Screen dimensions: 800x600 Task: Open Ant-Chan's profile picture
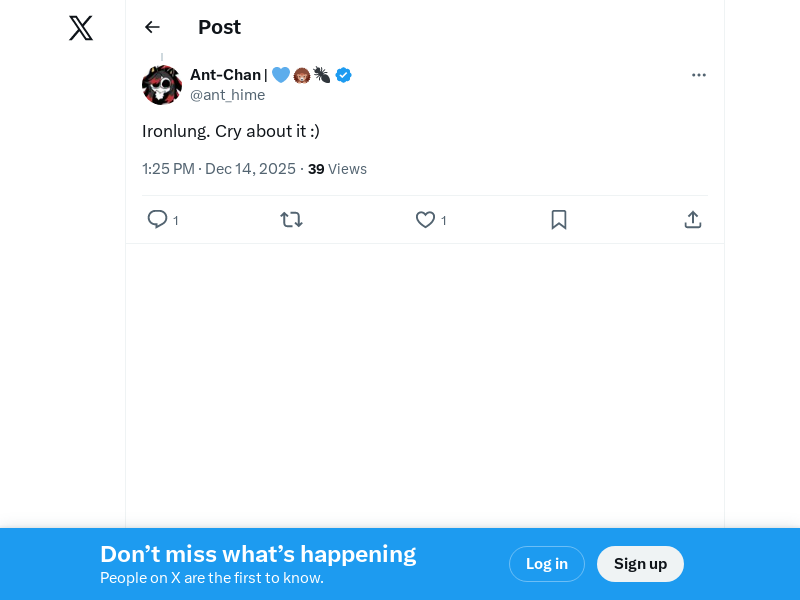click(162, 85)
